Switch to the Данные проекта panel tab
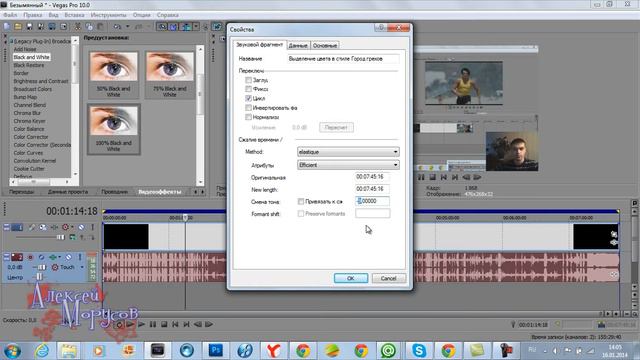 click(x=67, y=191)
